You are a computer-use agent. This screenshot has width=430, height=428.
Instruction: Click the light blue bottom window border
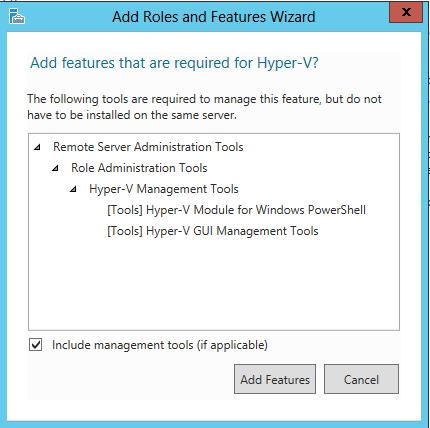click(214, 424)
